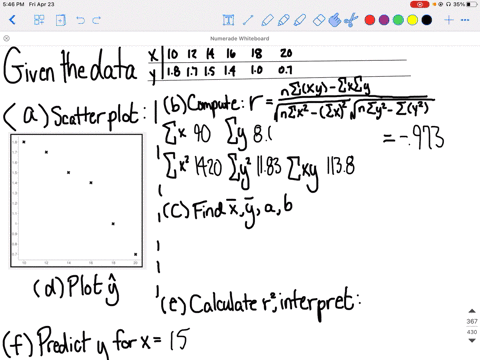Choose the red ink color
This screenshot has width=480, height=360.
[370, 20]
